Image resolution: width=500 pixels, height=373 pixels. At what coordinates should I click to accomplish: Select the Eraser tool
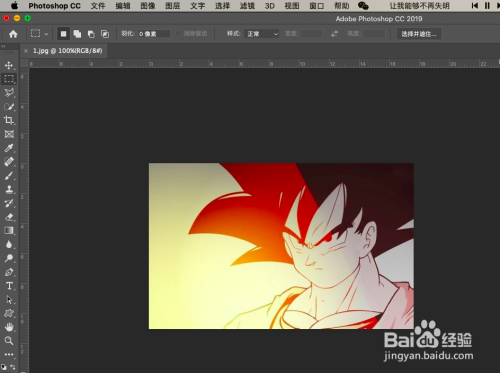(x=9, y=217)
